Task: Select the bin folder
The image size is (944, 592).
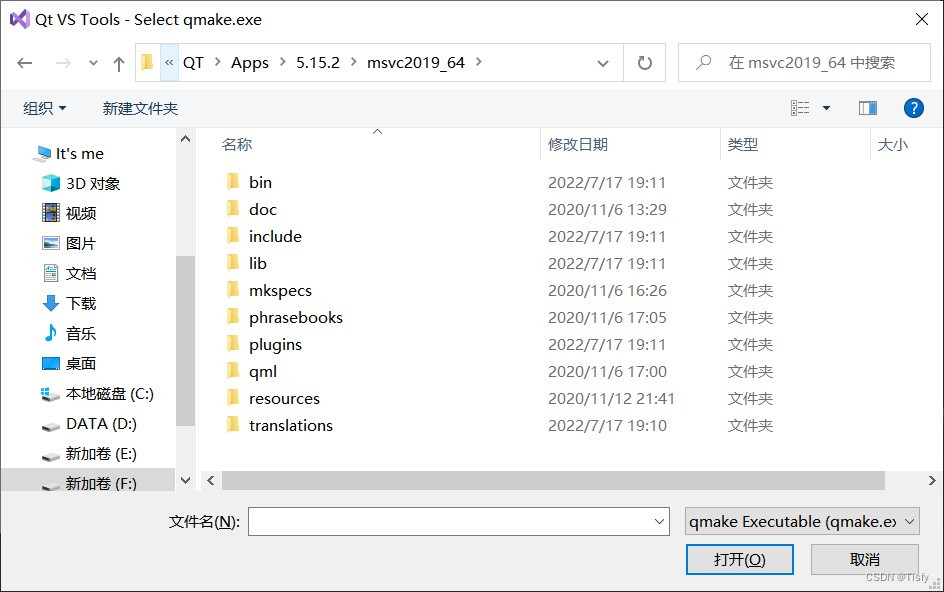Action: click(x=260, y=182)
